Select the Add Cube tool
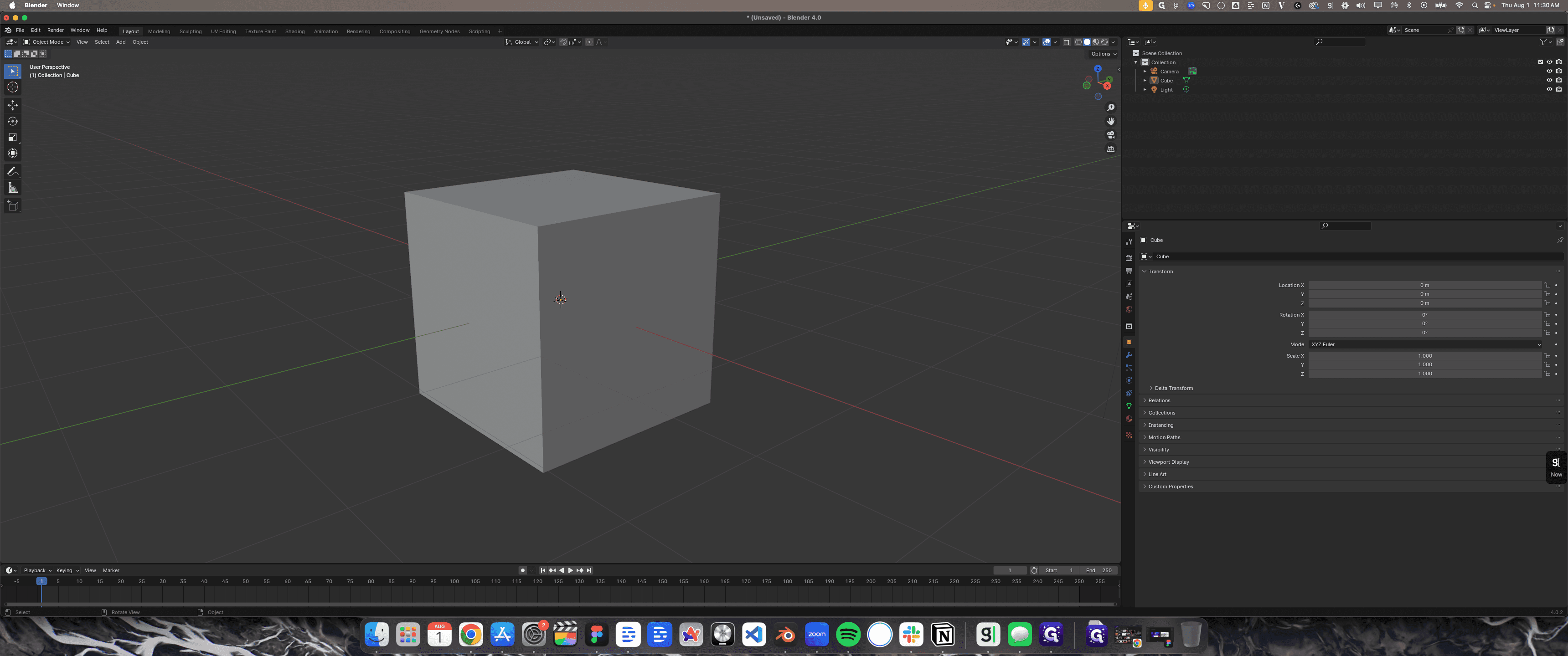 click(13, 206)
